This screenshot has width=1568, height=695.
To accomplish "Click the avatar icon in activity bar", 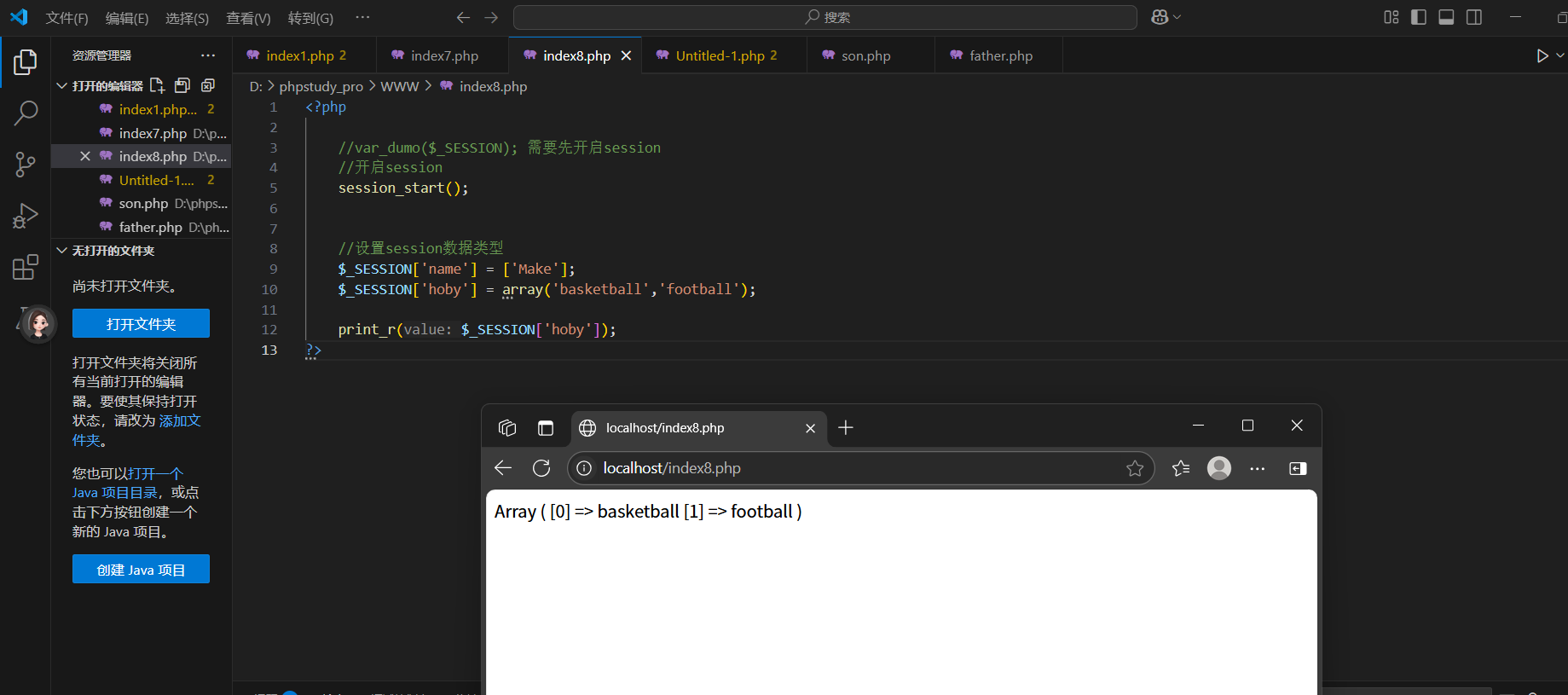I will coord(38,324).
